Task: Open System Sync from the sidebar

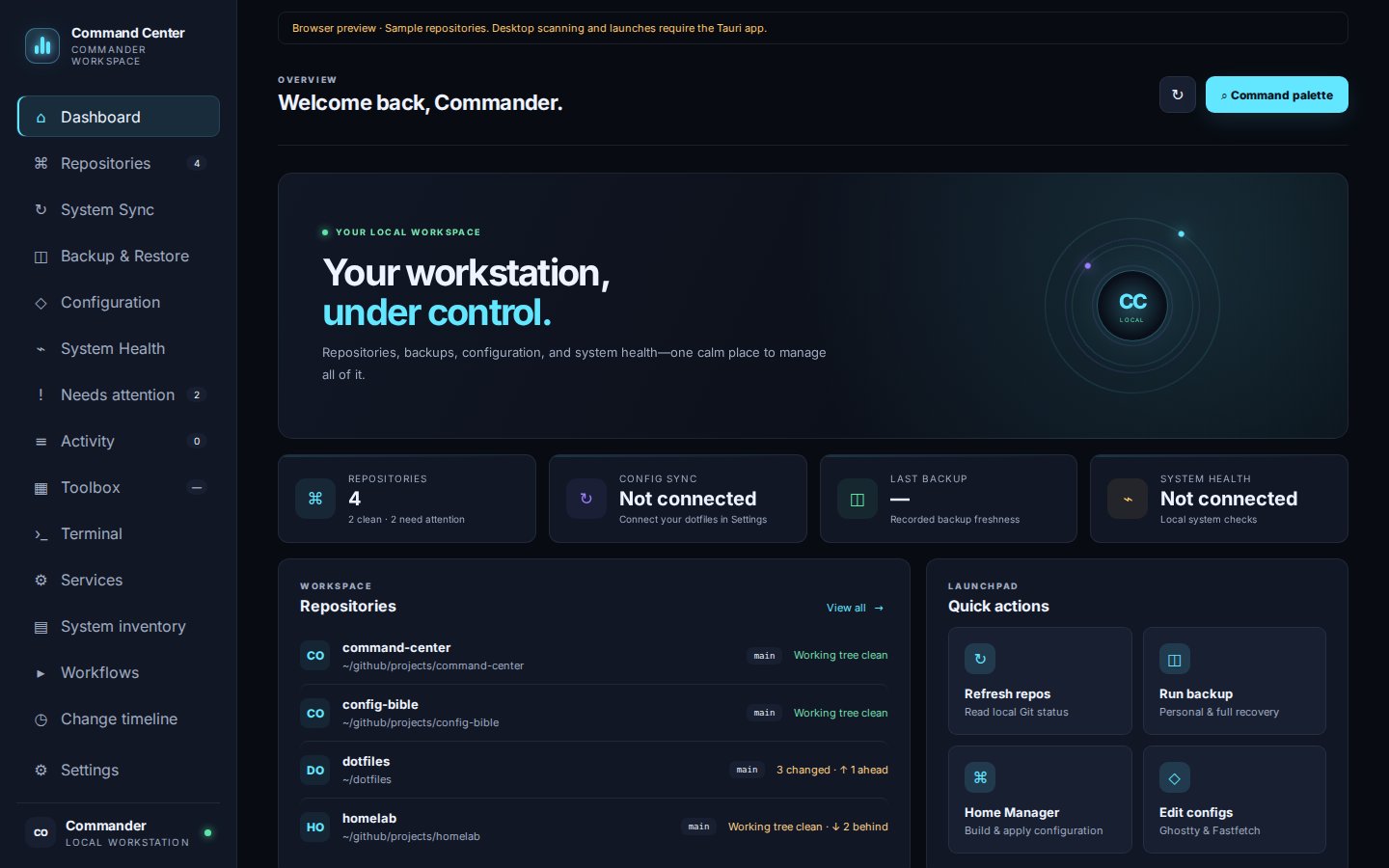Action: pyautogui.click(x=119, y=209)
